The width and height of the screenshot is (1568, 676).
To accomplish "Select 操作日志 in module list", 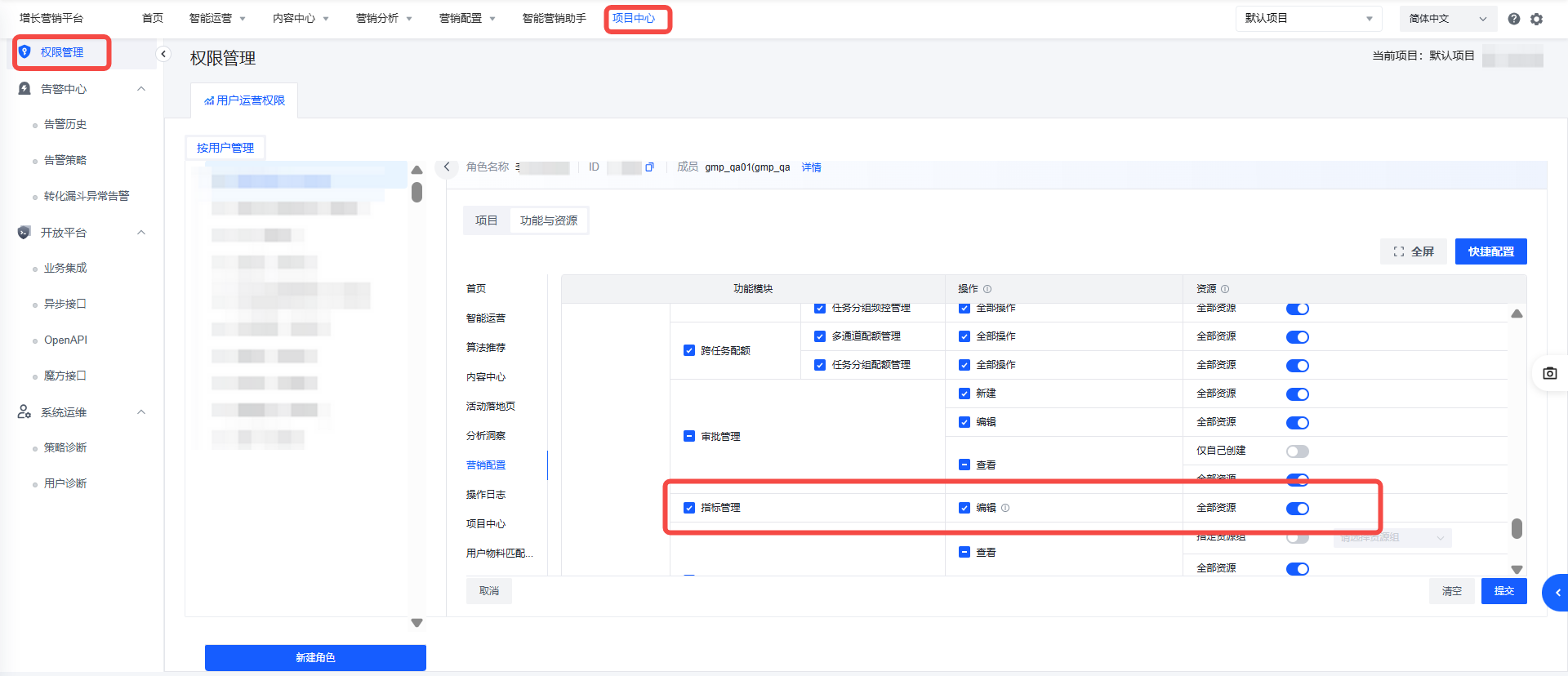I will pyautogui.click(x=486, y=495).
